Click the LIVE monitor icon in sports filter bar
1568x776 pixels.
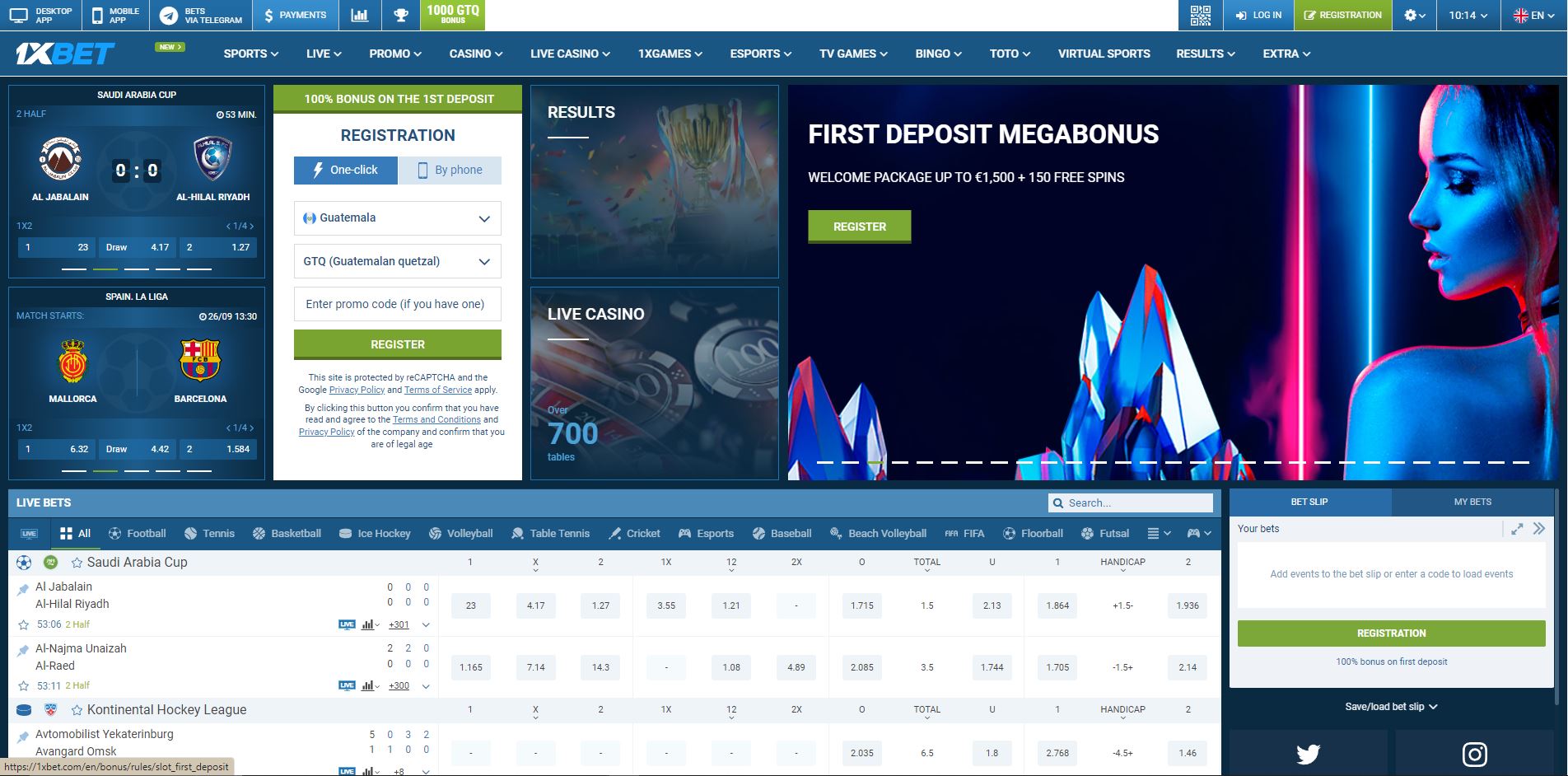[29, 534]
